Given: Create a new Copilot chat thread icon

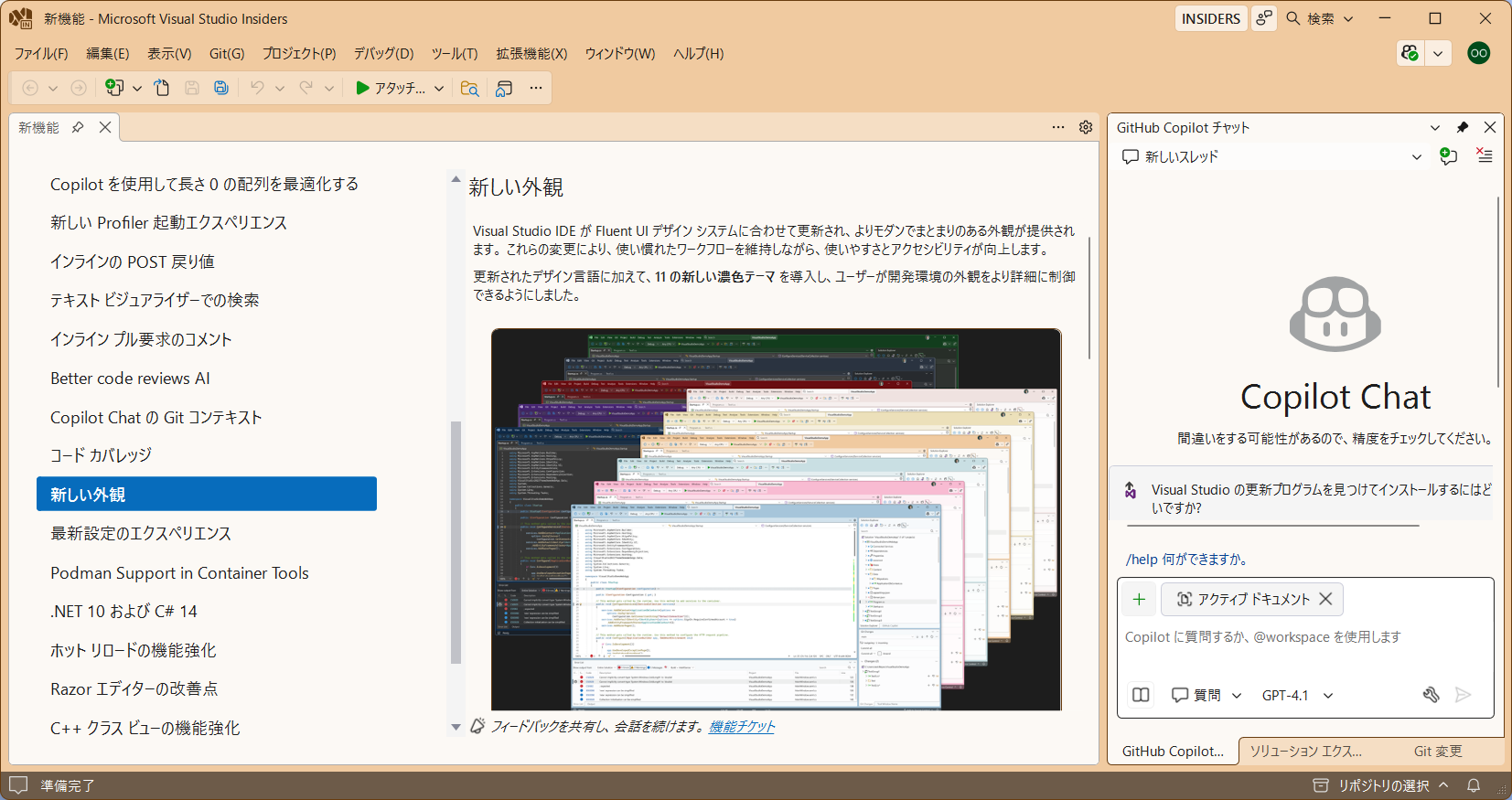Looking at the screenshot, I should [x=1448, y=156].
